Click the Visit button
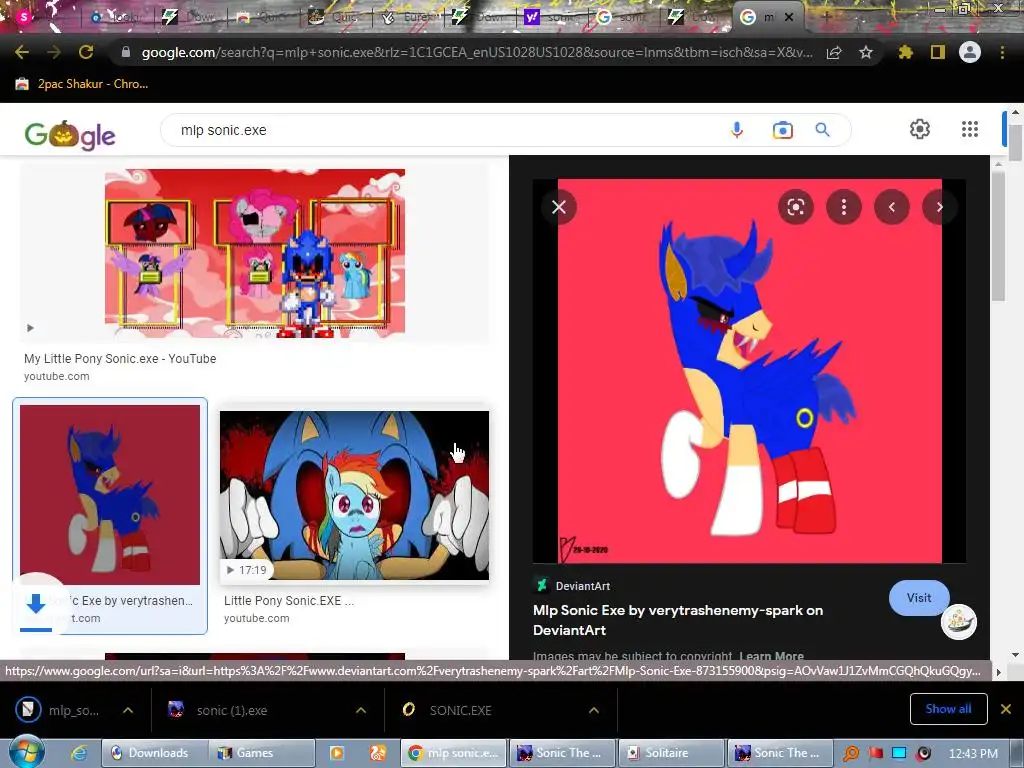 (919, 598)
